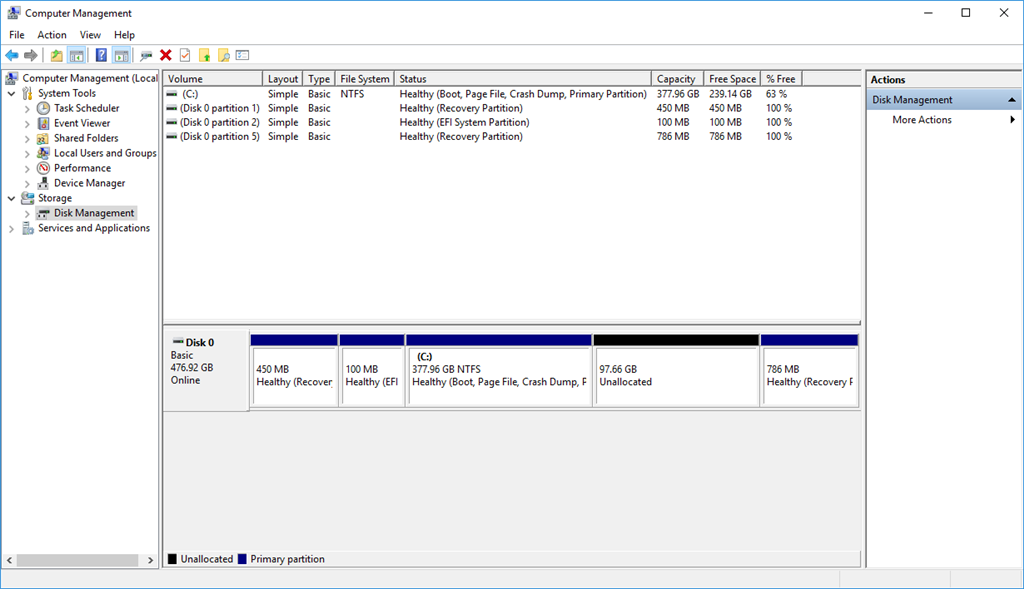Select the 786 MB recovery partition block
The width and height of the screenshot is (1024, 589).
(809, 371)
